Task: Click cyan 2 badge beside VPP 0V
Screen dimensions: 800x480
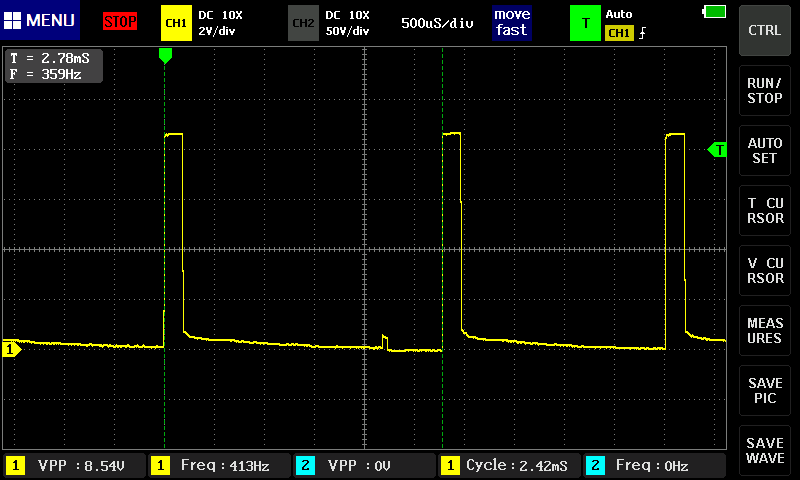Action: point(305,465)
